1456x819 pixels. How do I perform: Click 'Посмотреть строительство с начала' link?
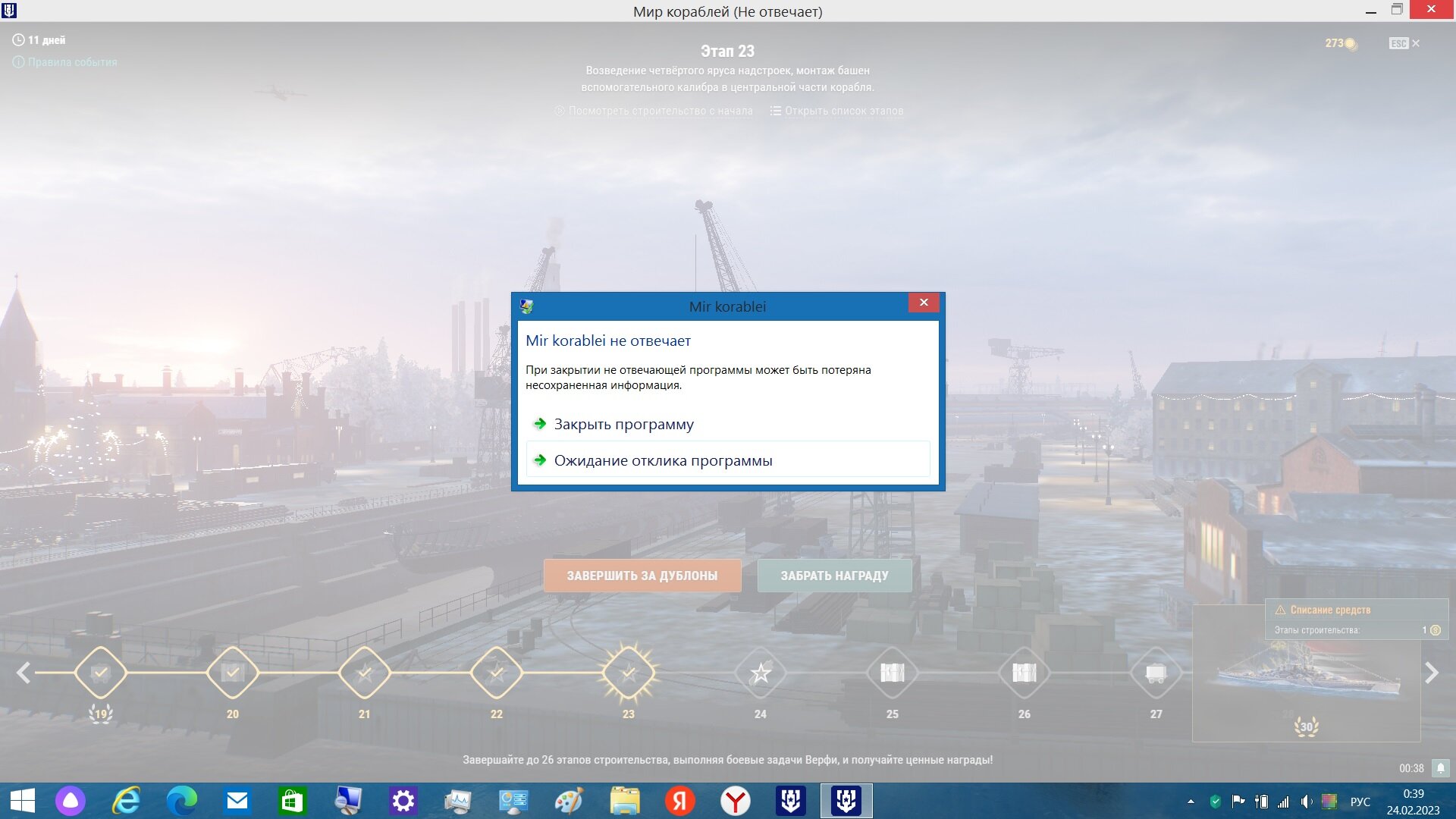click(x=654, y=111)
